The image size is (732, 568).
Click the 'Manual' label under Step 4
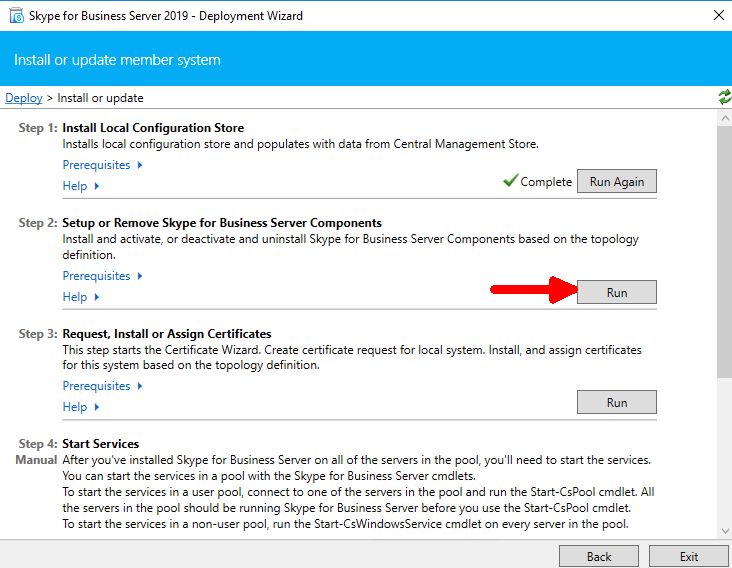point(36,460)
